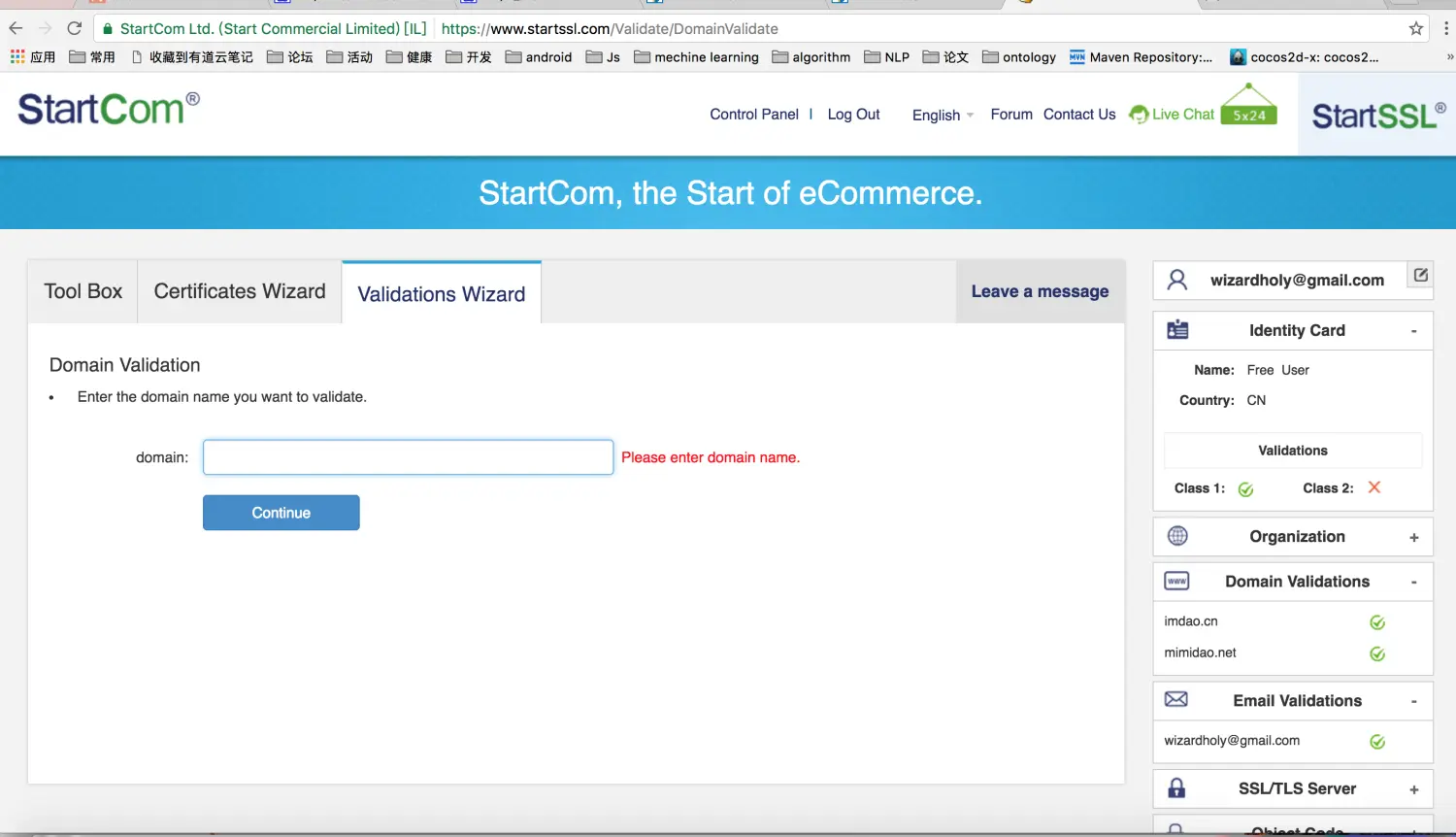Click the wizardholy@gmail.com validation entry
This screenshot has height=837, width=1456.
click(x=1232, y=740)
